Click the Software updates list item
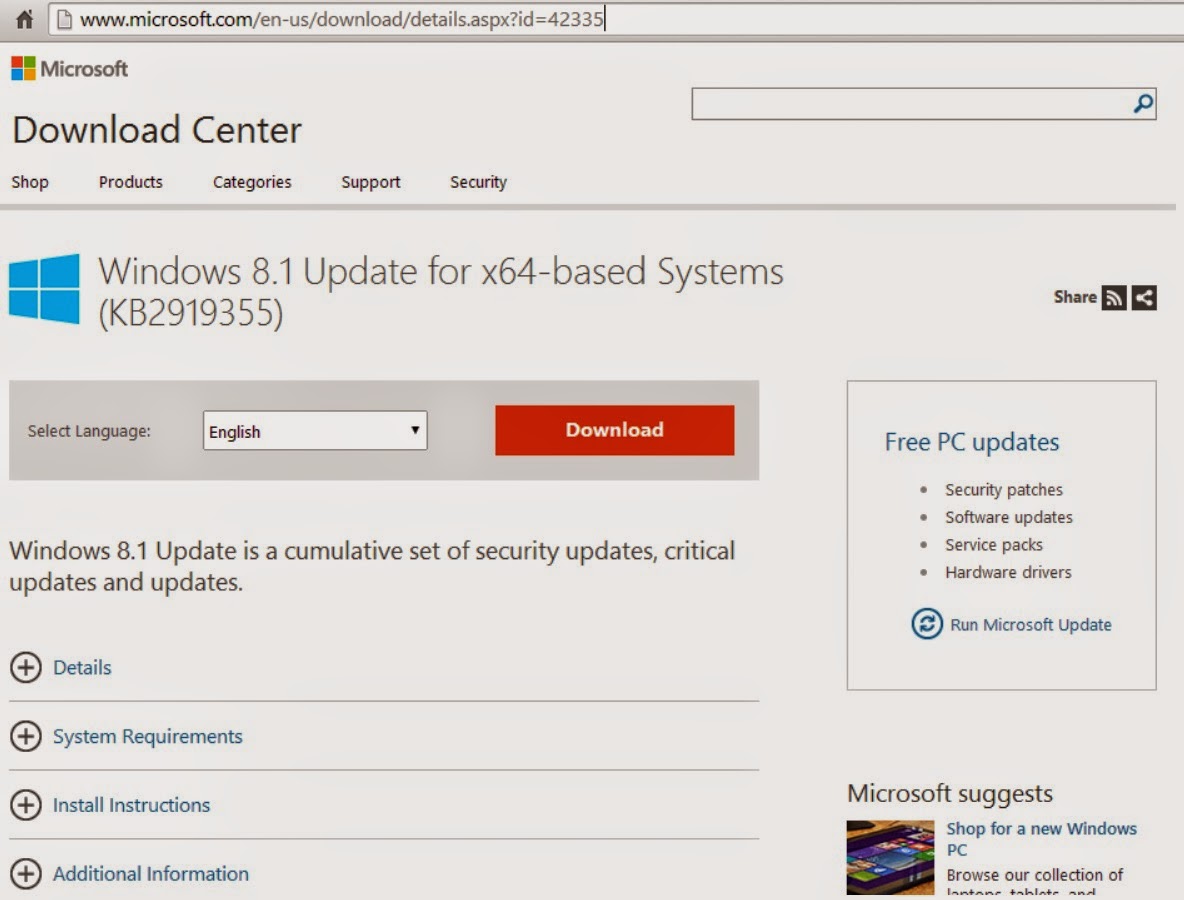The width and height of the screenshot is (1184, 900). 1009,517
